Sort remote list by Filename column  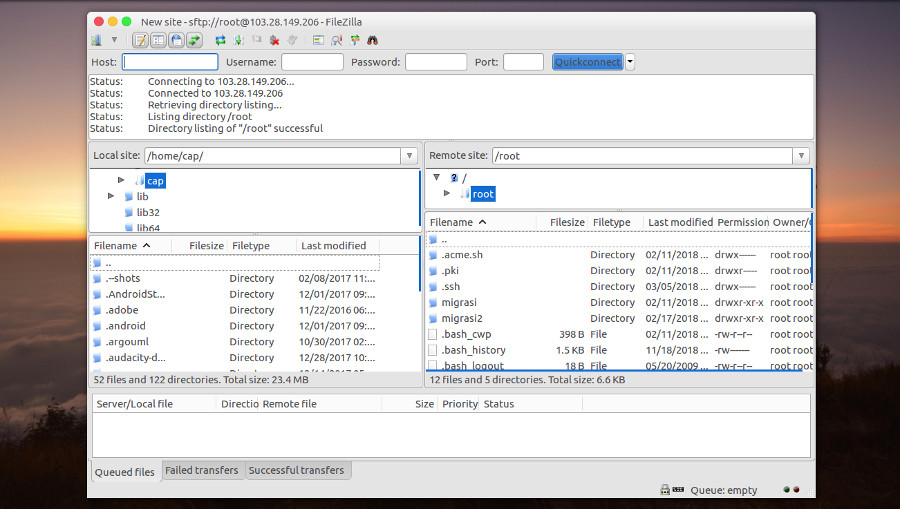tap(480, 222)
